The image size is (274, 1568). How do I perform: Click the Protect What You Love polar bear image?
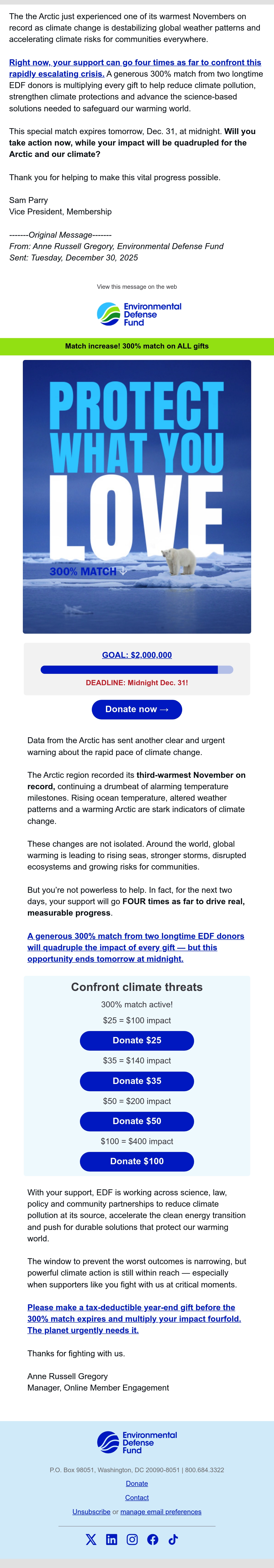pos(137,497)
